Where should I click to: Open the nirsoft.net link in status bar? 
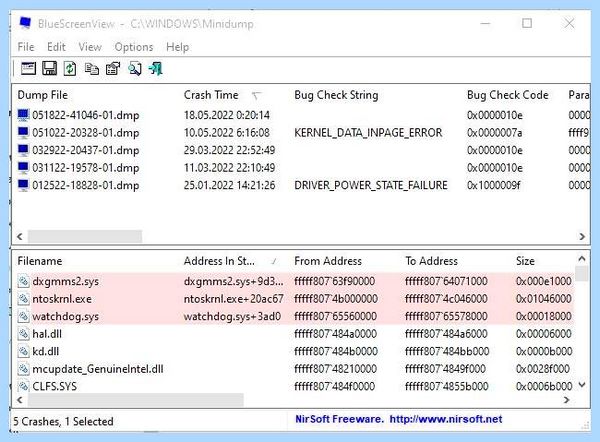(446, 419)
